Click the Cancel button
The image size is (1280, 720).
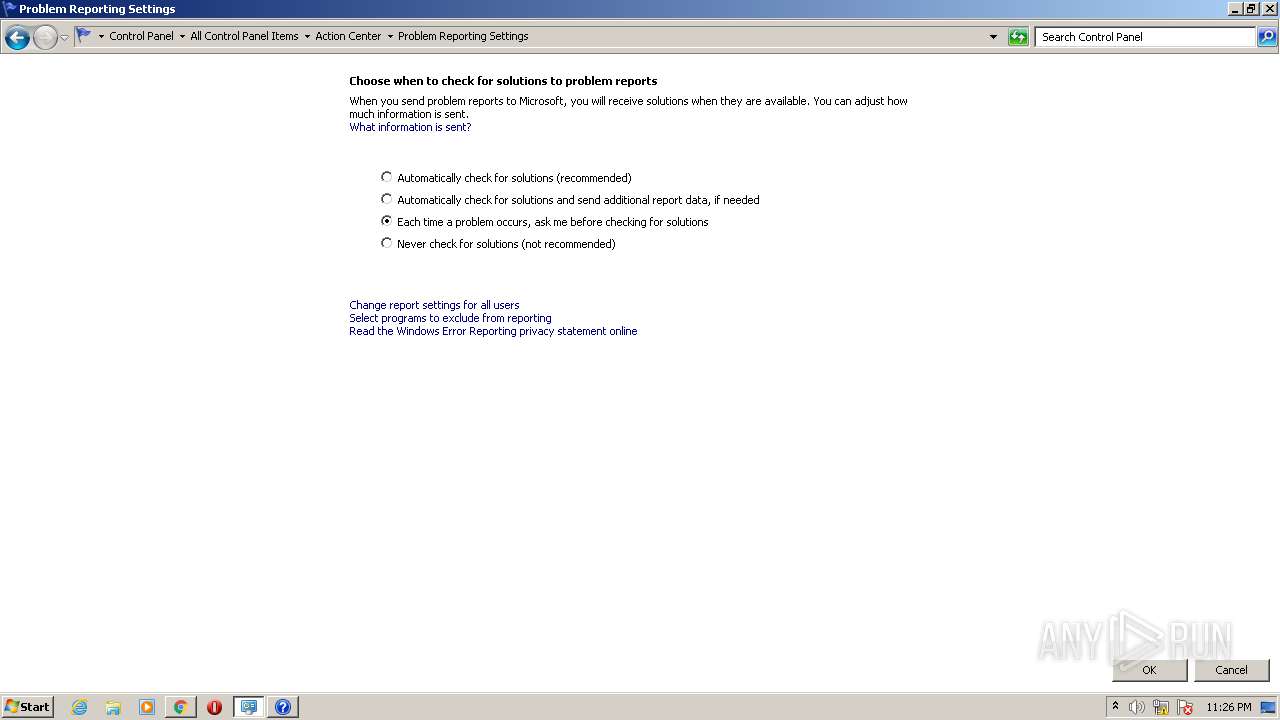point(1231,670)
